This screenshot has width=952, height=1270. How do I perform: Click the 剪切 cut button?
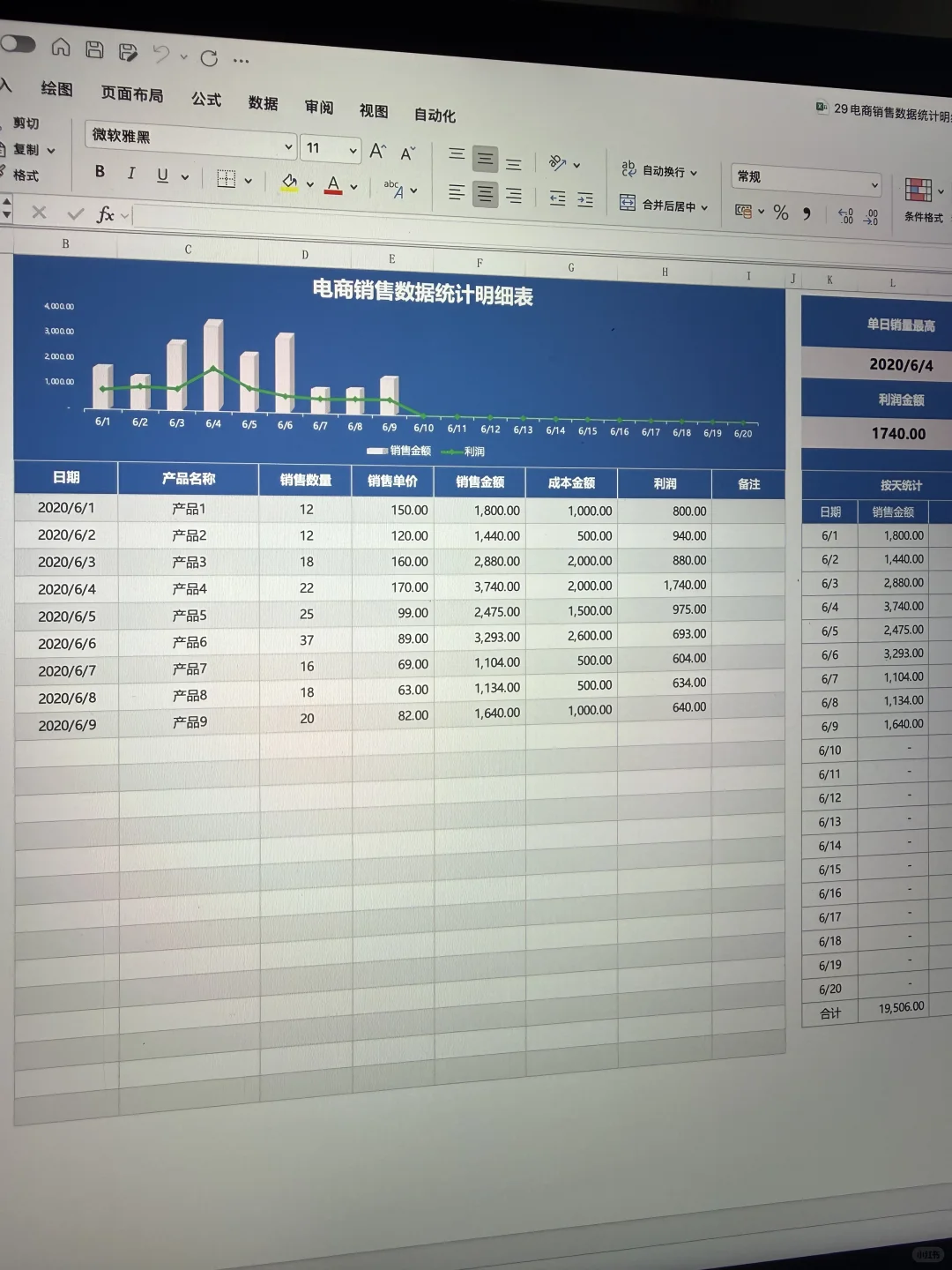click(x=26, y=123)
